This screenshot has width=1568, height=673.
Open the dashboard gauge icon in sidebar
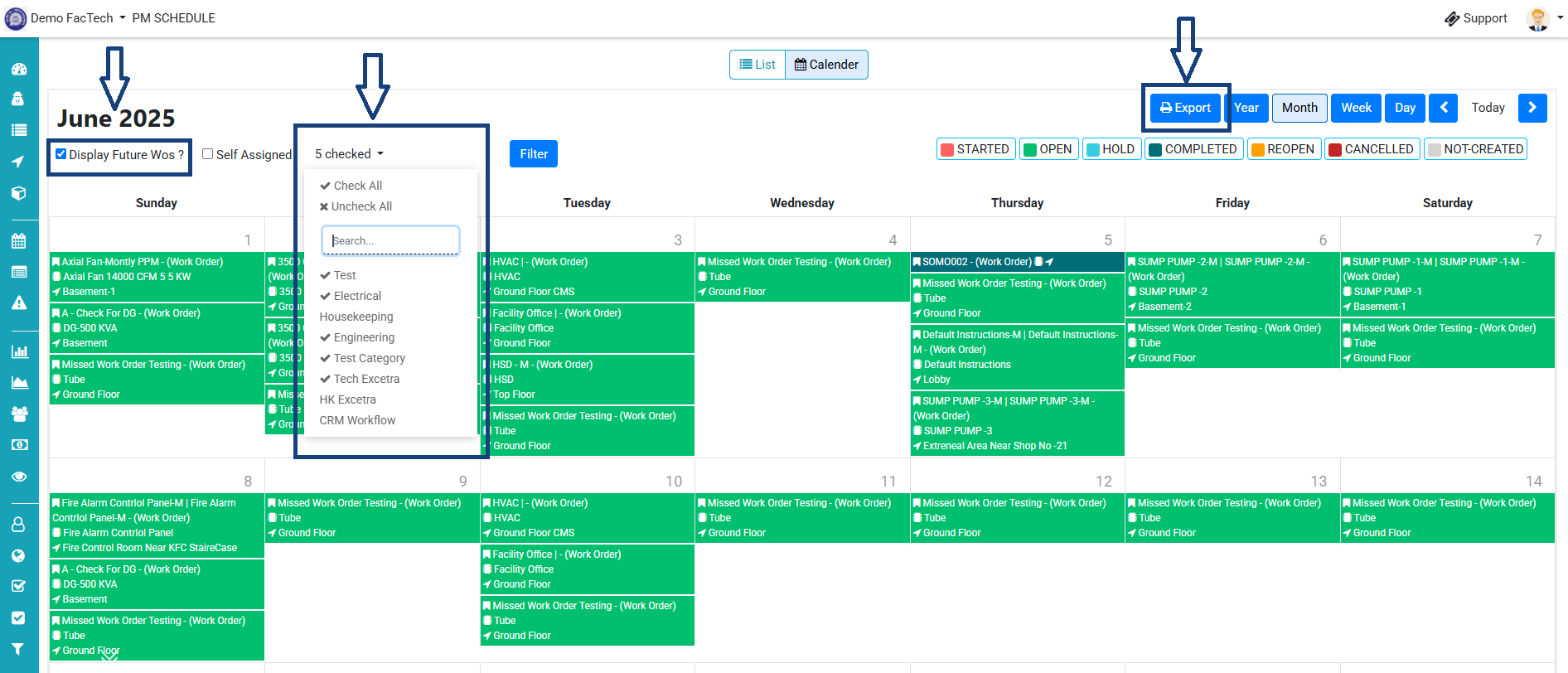pos(18,70)
